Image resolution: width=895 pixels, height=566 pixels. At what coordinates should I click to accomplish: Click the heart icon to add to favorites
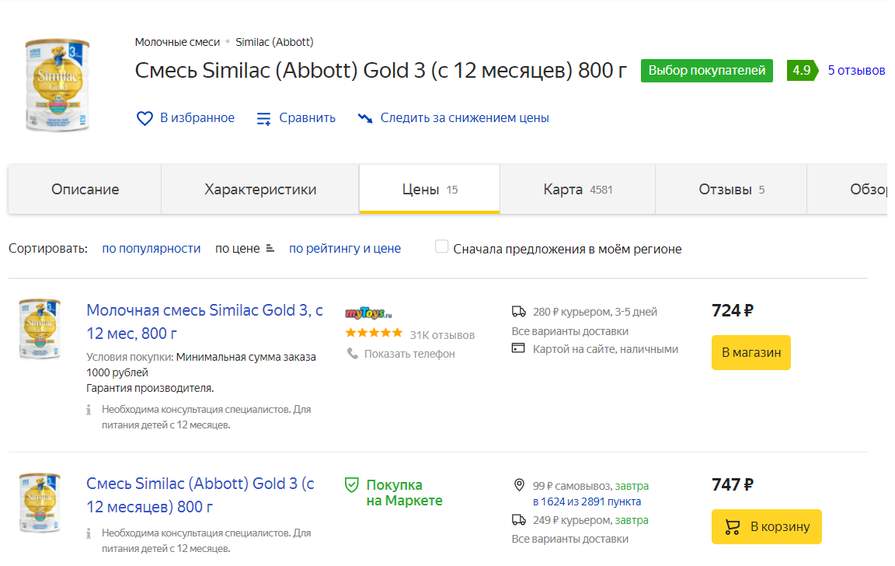(145, 118)
